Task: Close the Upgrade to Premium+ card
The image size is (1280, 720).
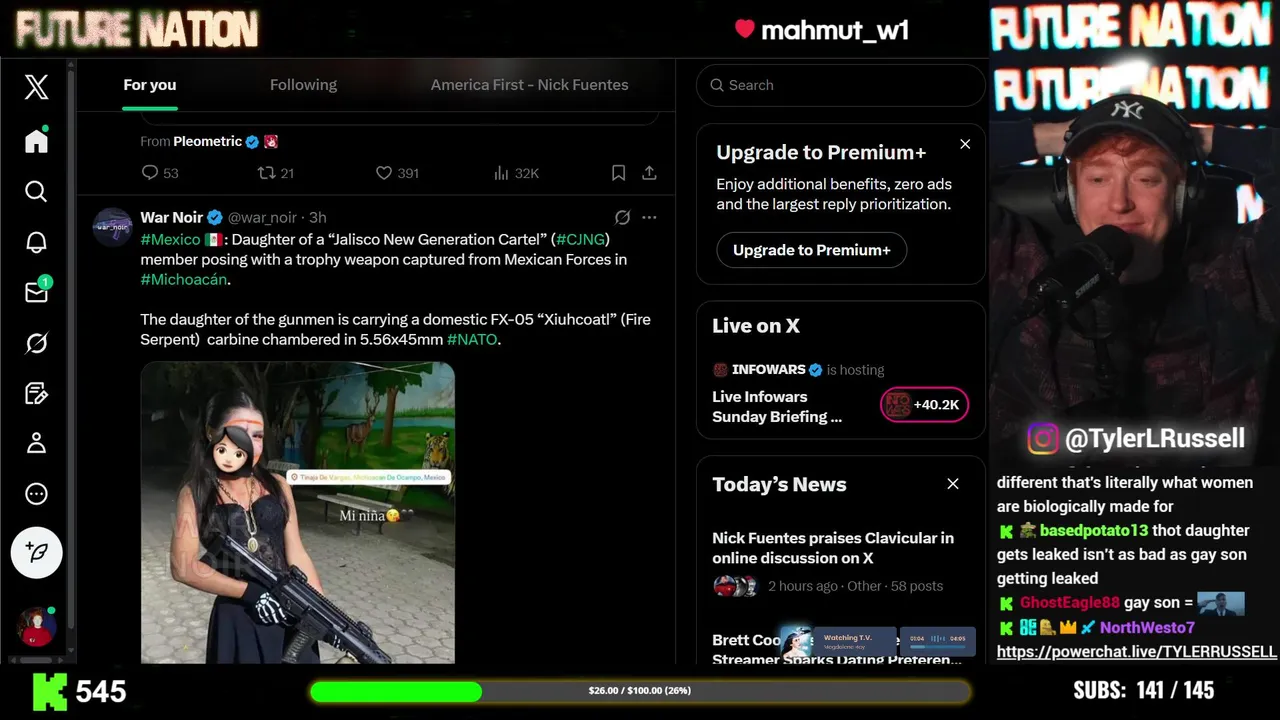Action: (x=965, y=144)
